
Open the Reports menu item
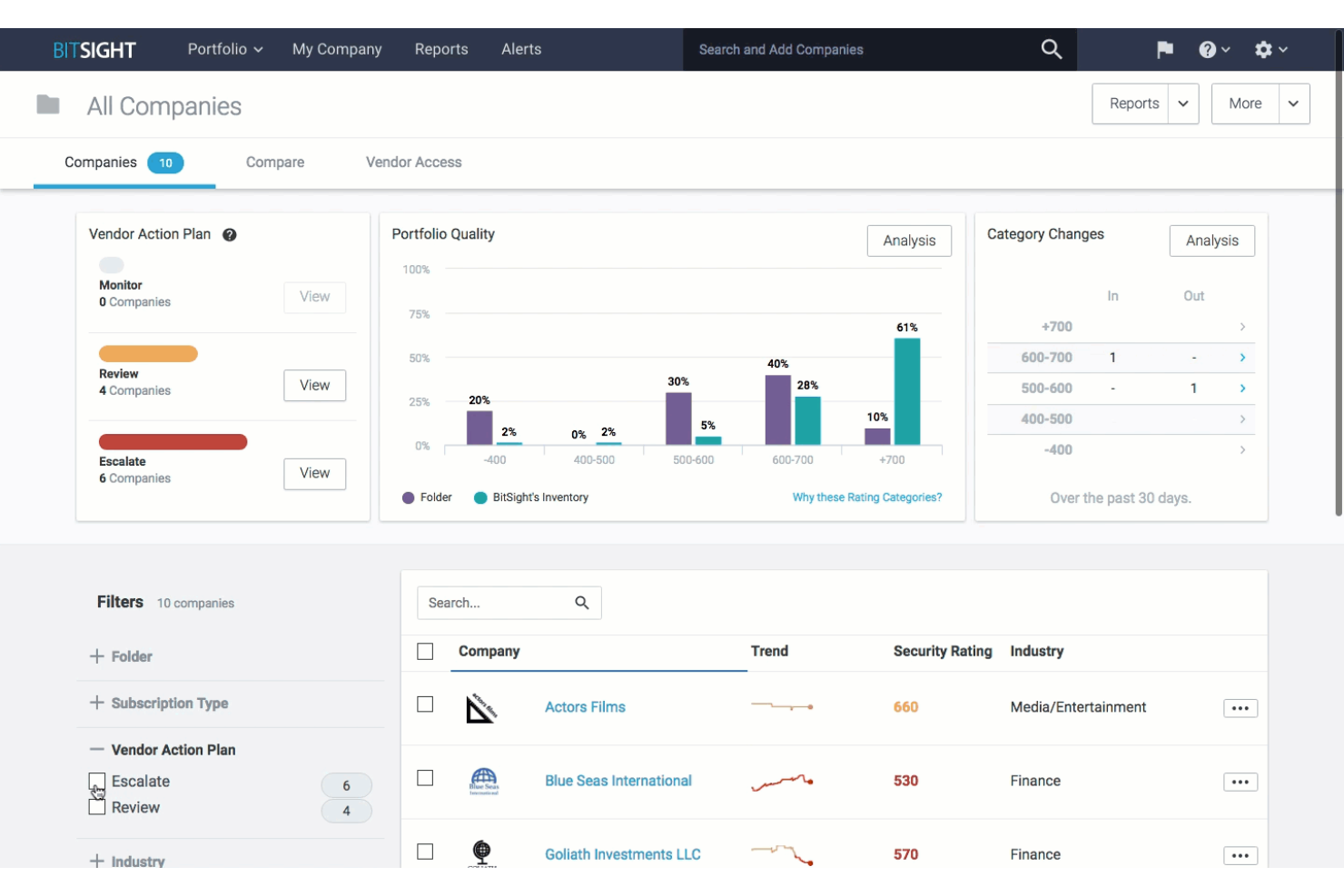pyautogui.click(x=441, y=49)
